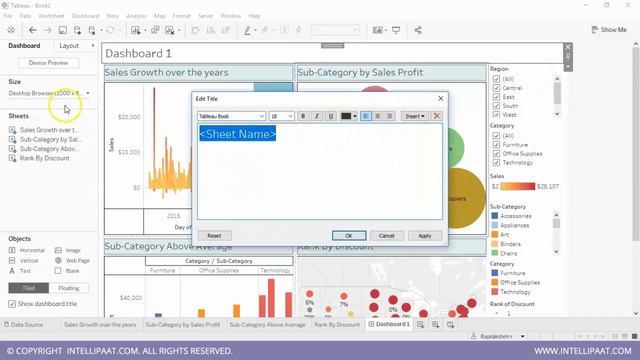Click the New Worksheet tab icon at bottom
Screen dimensions: 640x360
coord(420,324)
